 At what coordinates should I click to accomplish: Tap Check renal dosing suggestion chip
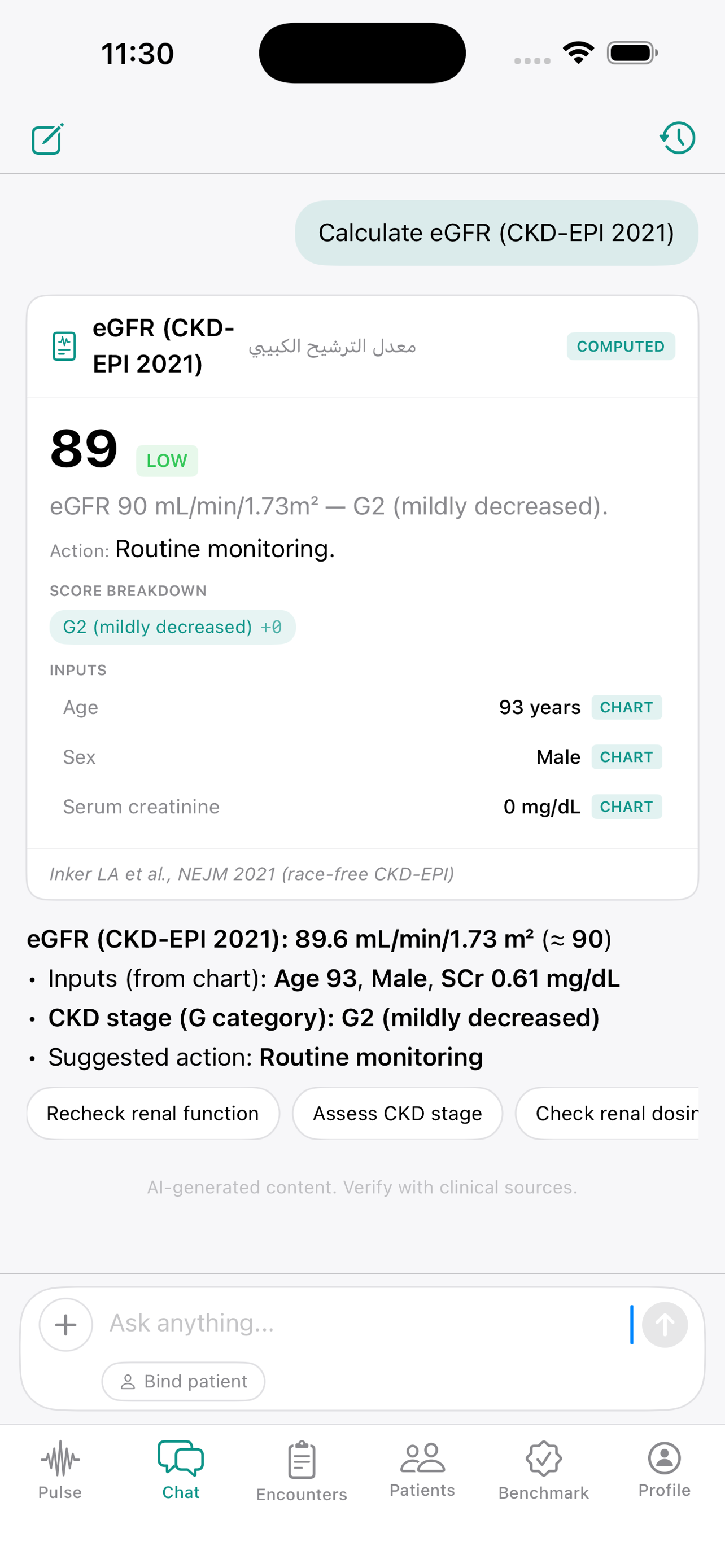pyautogui.click(x=607, y=1113)
